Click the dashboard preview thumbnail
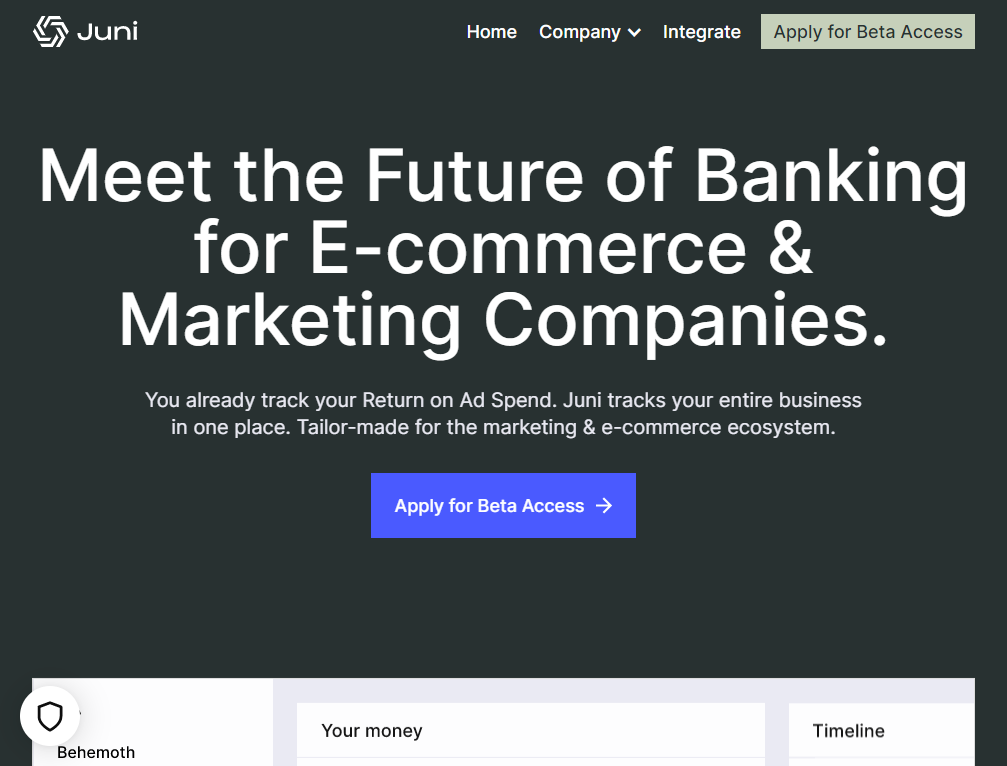The height and width of the screenshot is (766, 1007). [x=503, y=722]
